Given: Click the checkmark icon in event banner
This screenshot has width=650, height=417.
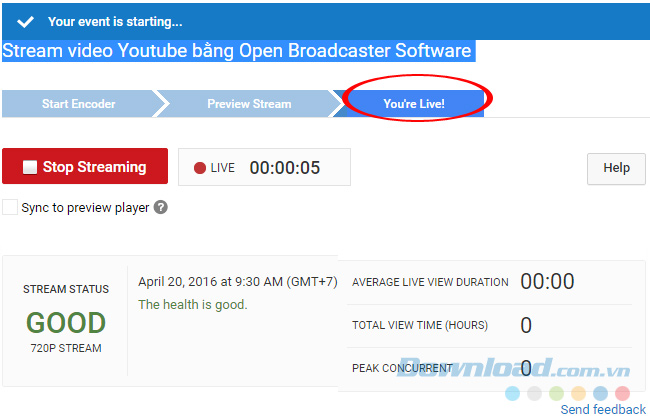Looking at the screenshot, I should coord(25,22).
